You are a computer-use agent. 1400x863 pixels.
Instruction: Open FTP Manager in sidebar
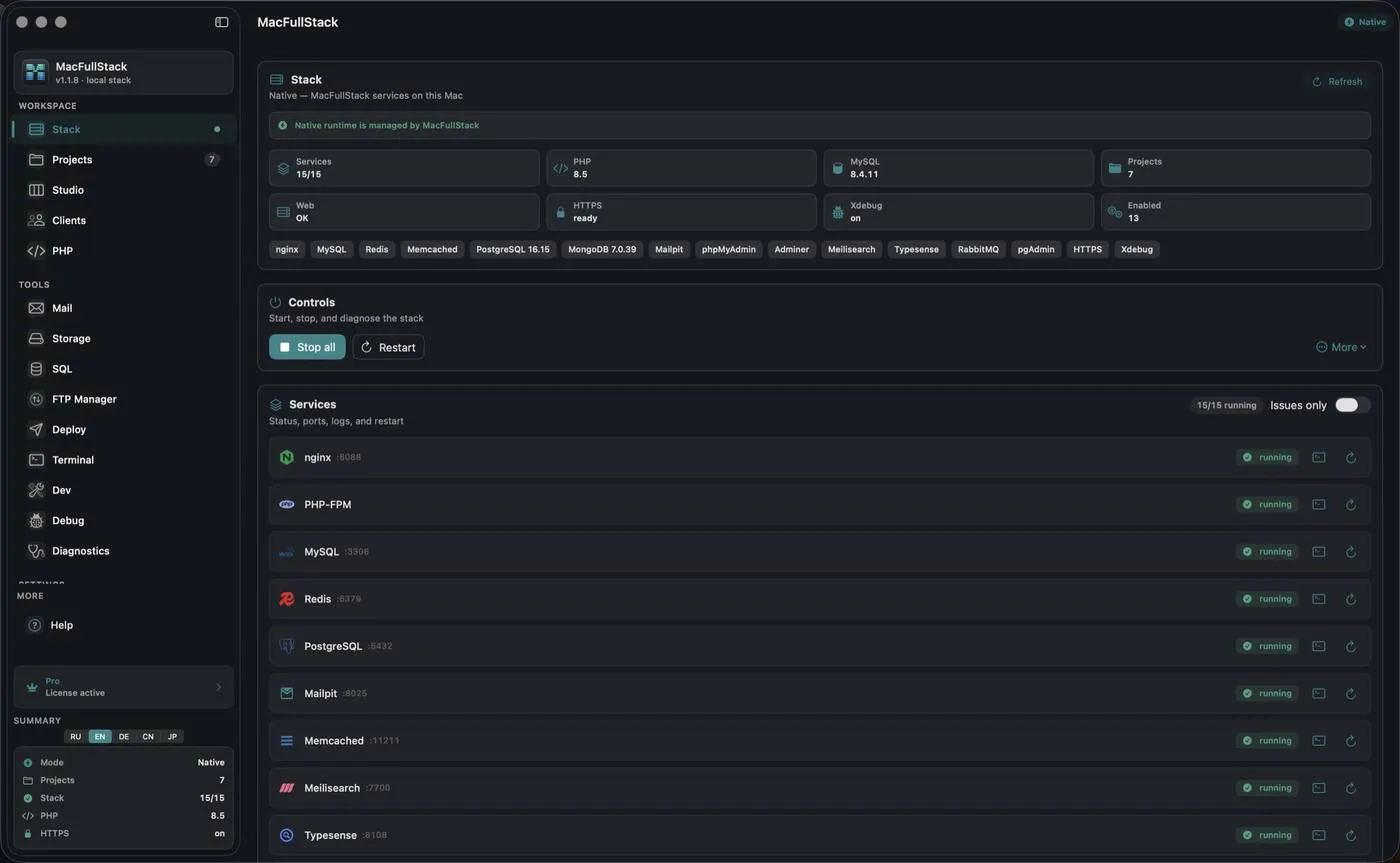[124, 399]
